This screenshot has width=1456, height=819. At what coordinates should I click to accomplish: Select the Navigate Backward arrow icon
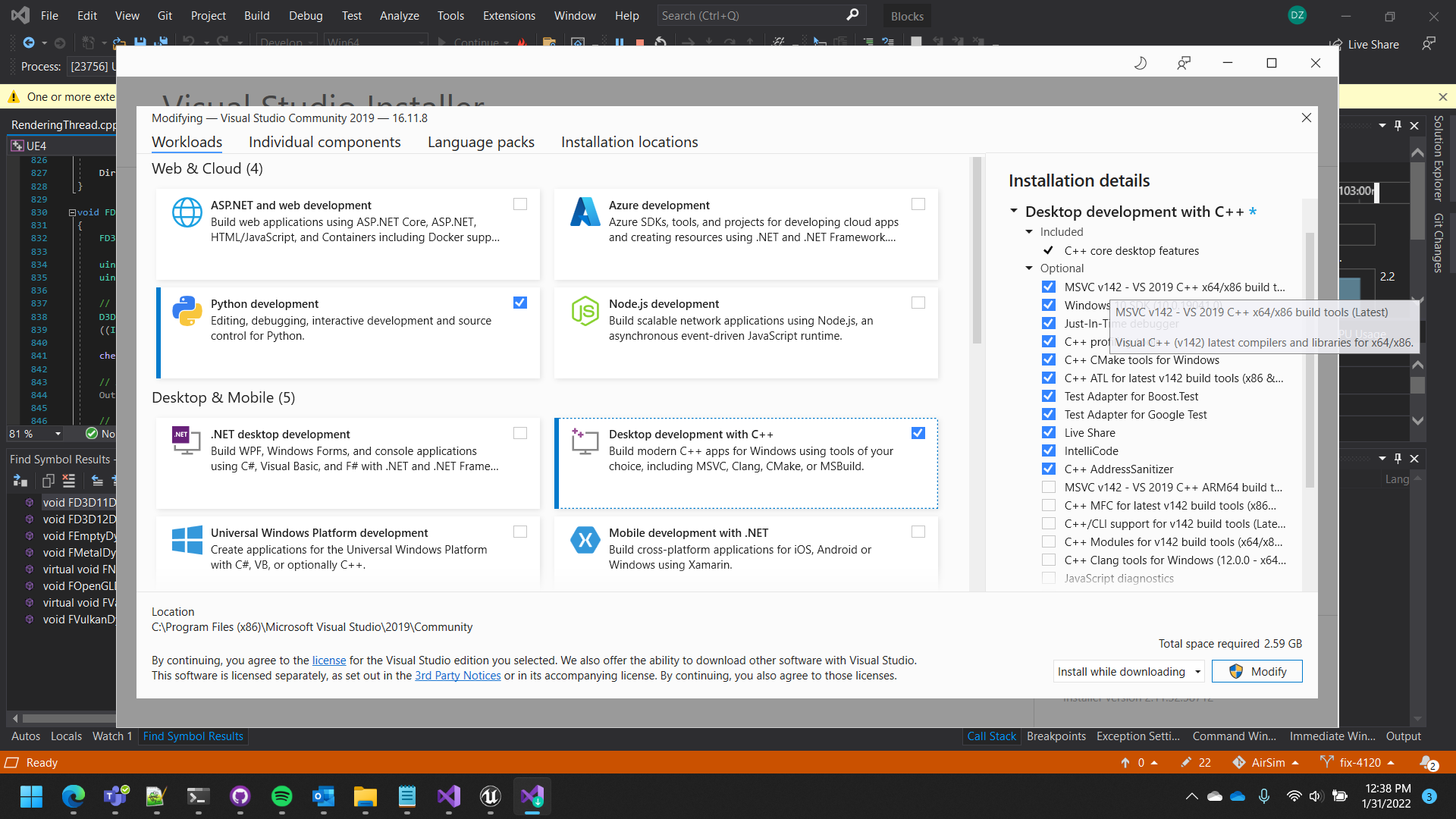[29, 42]
